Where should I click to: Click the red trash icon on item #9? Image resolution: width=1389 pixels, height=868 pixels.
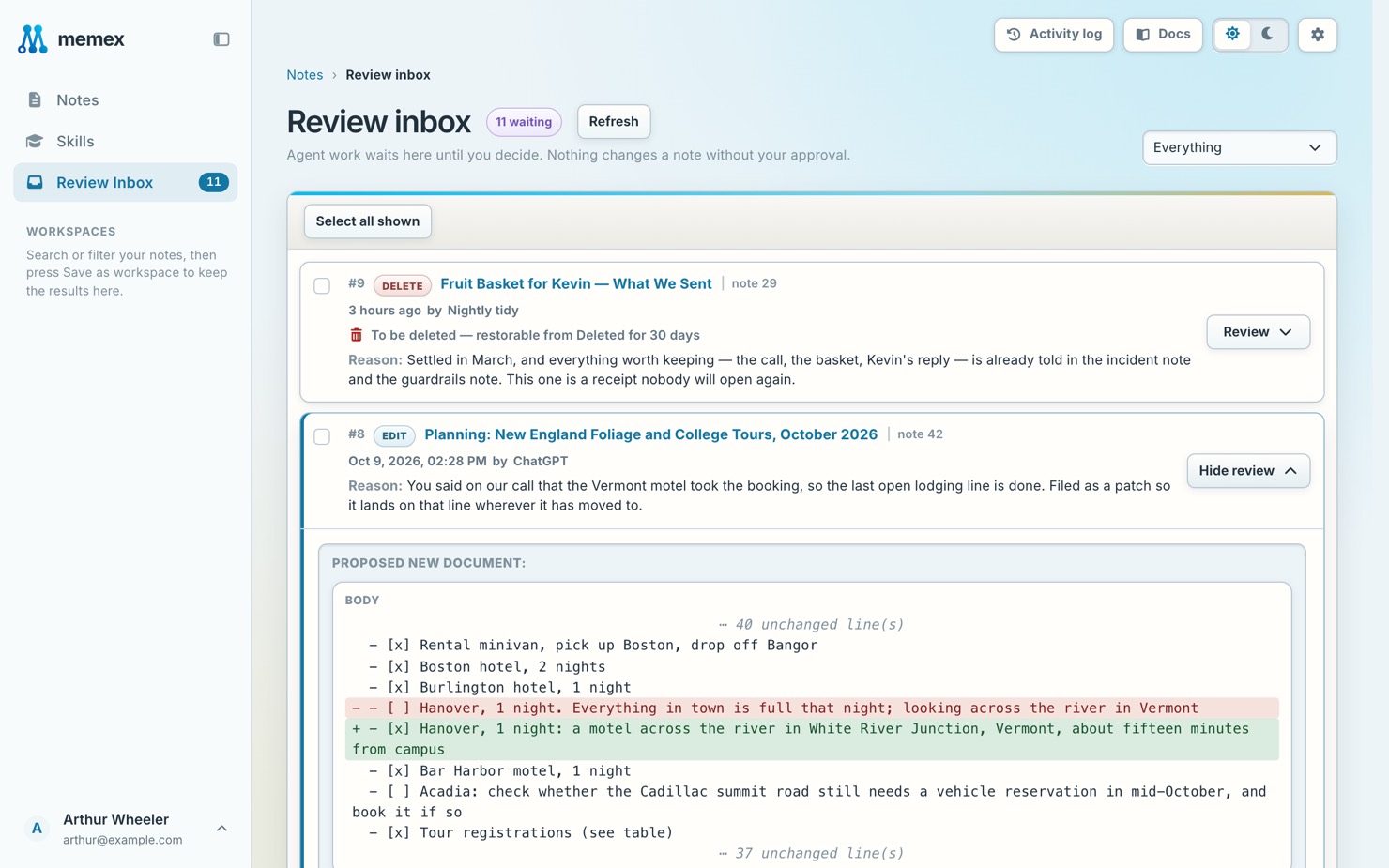[x=357, y=335]
